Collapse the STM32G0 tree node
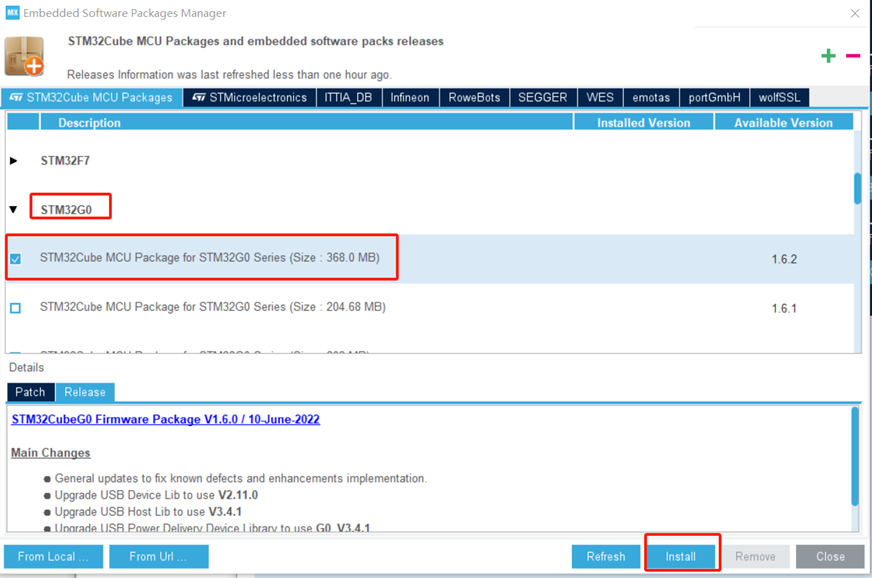872x578 pixels. (14, 210)
